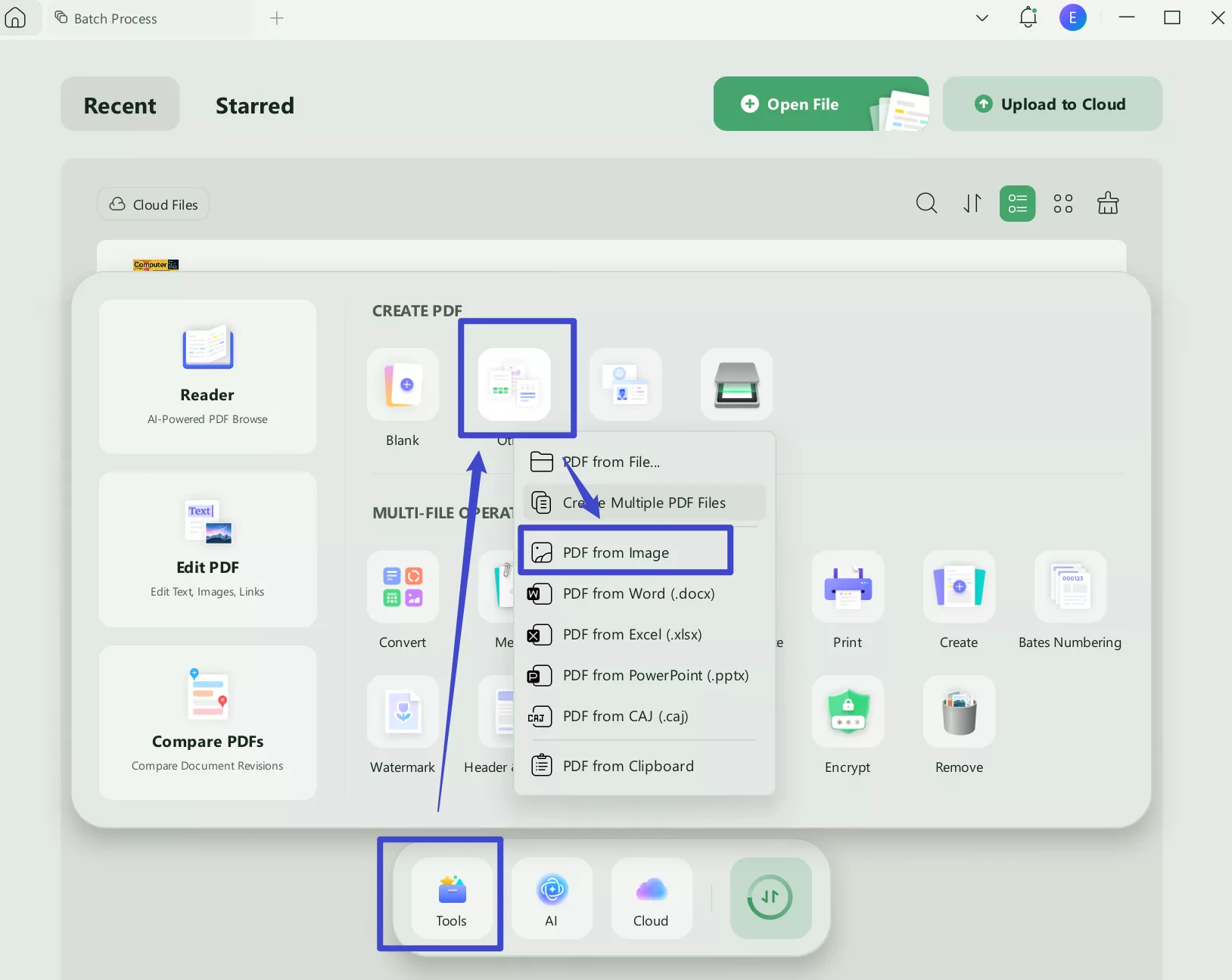This screenshot has height=980, width=1232.
Task: Open a new tab
Action: [277, 18]
